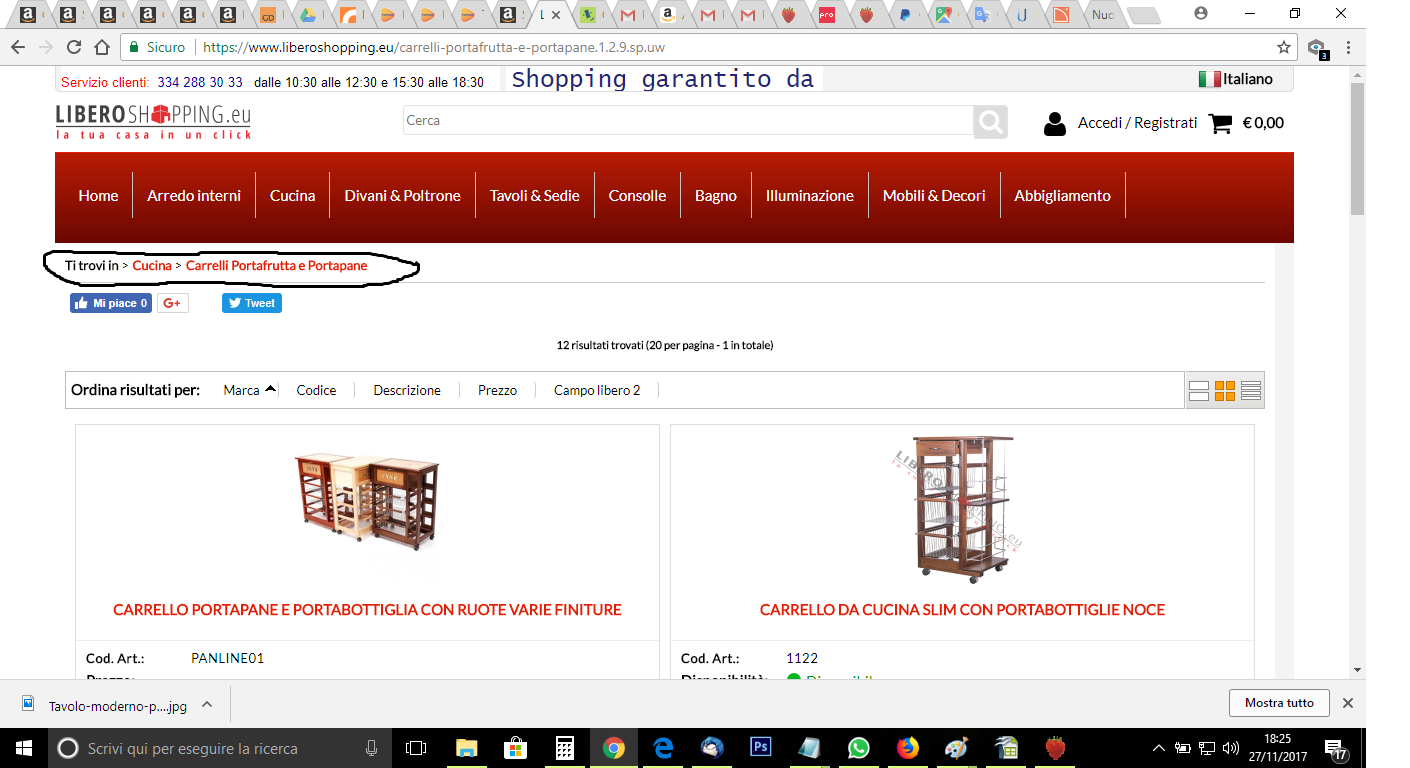The image size is (1410, 768).
Task: Open the Illuminazione menu
Action: (810, 196)
